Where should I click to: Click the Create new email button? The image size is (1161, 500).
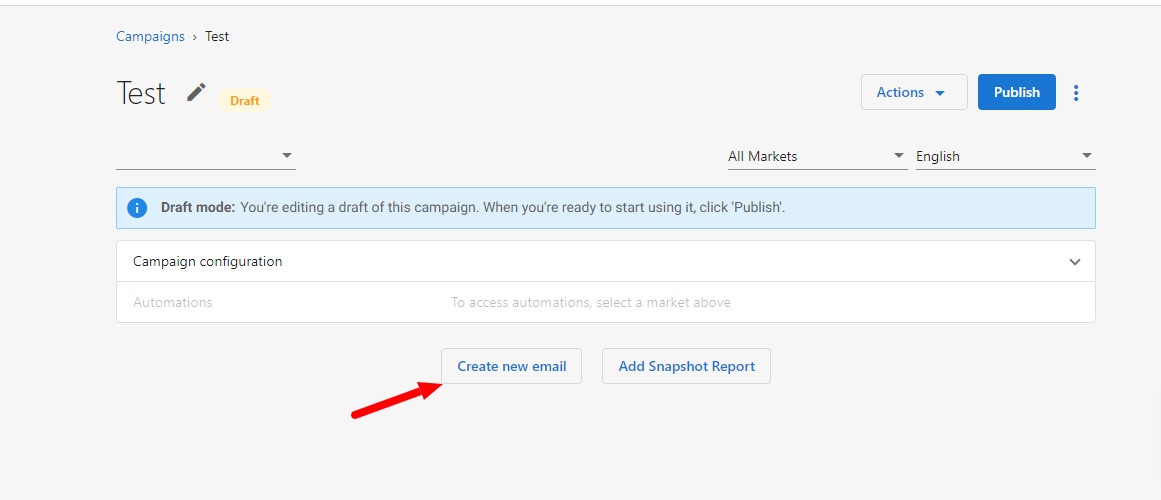pos(512,366)
